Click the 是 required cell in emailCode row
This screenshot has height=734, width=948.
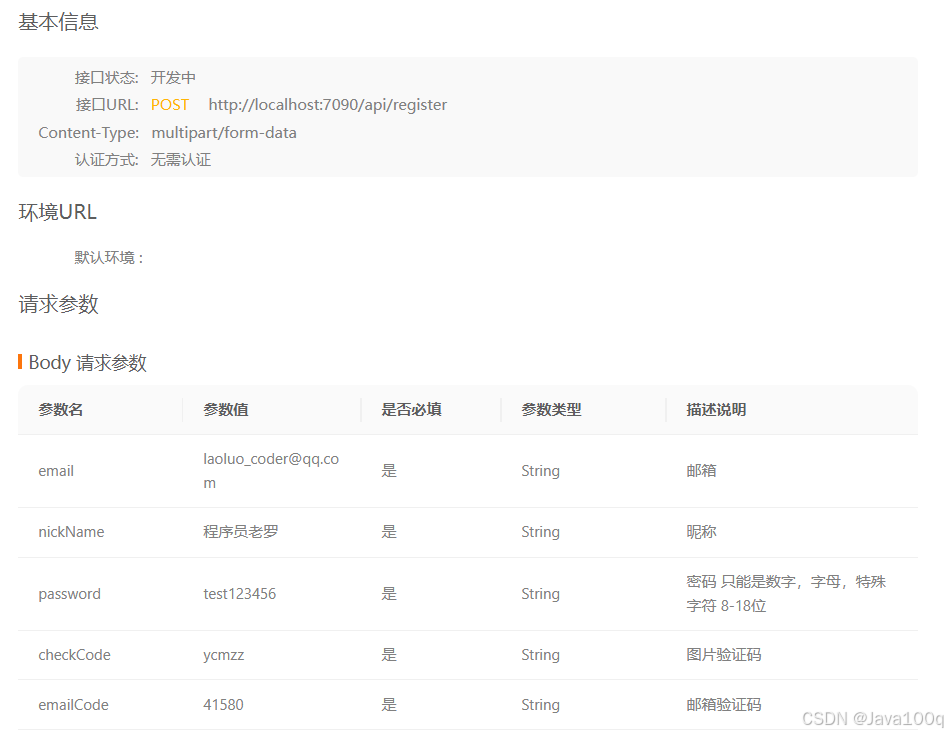(389, 705)
